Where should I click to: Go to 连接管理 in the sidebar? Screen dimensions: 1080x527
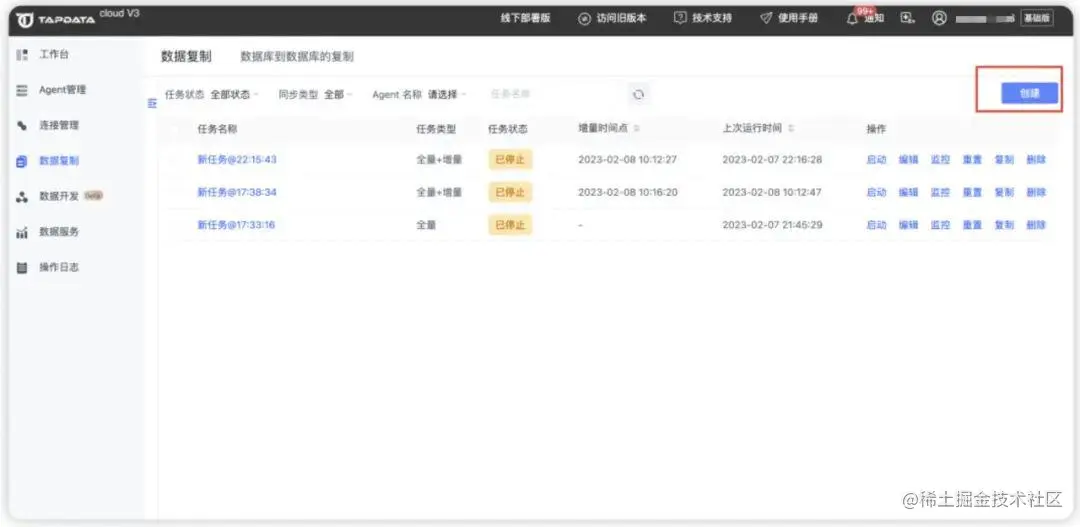tap(59, 125)
